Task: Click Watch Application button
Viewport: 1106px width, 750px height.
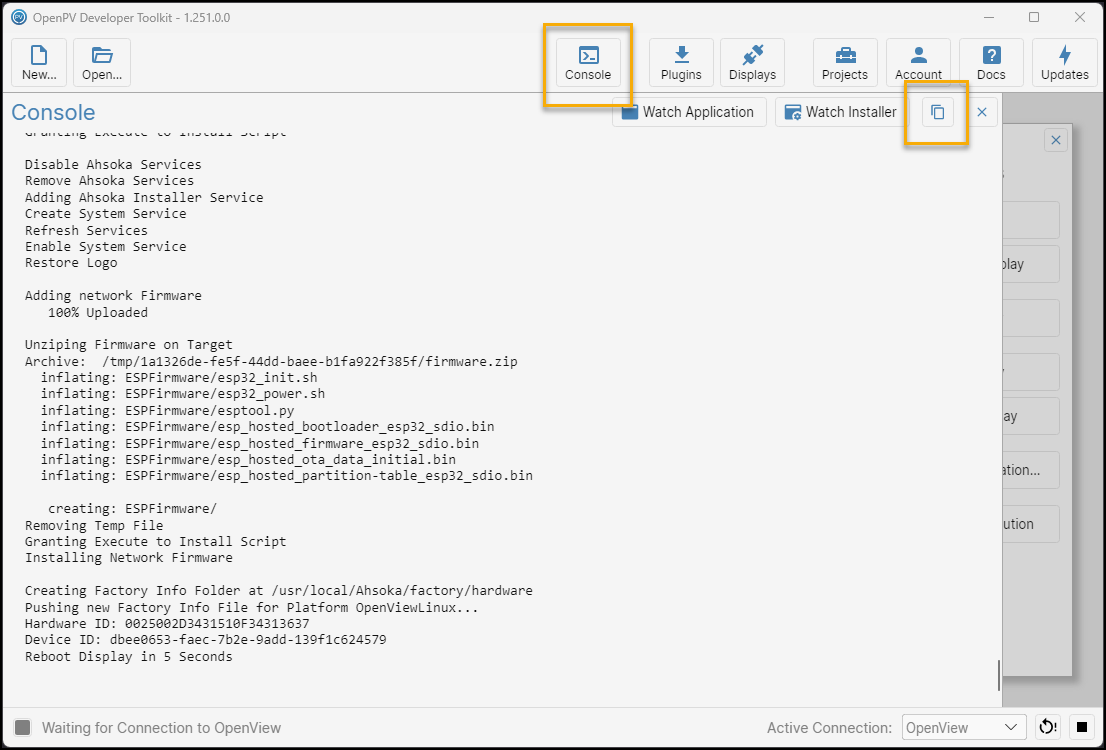Action: [x=689, y=112]
